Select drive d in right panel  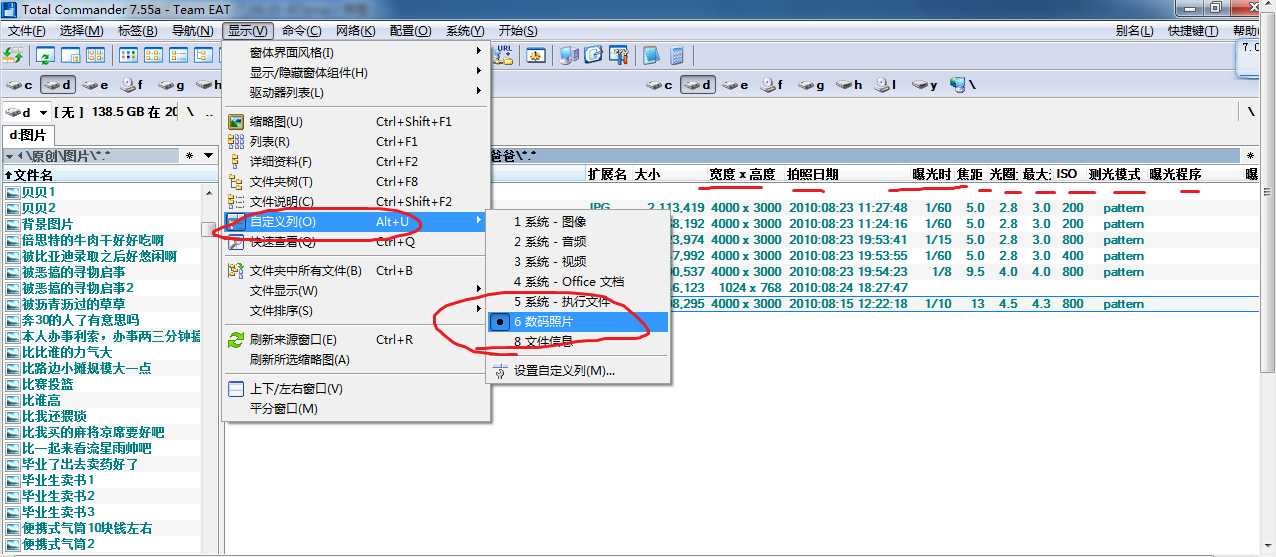[698, 85]
